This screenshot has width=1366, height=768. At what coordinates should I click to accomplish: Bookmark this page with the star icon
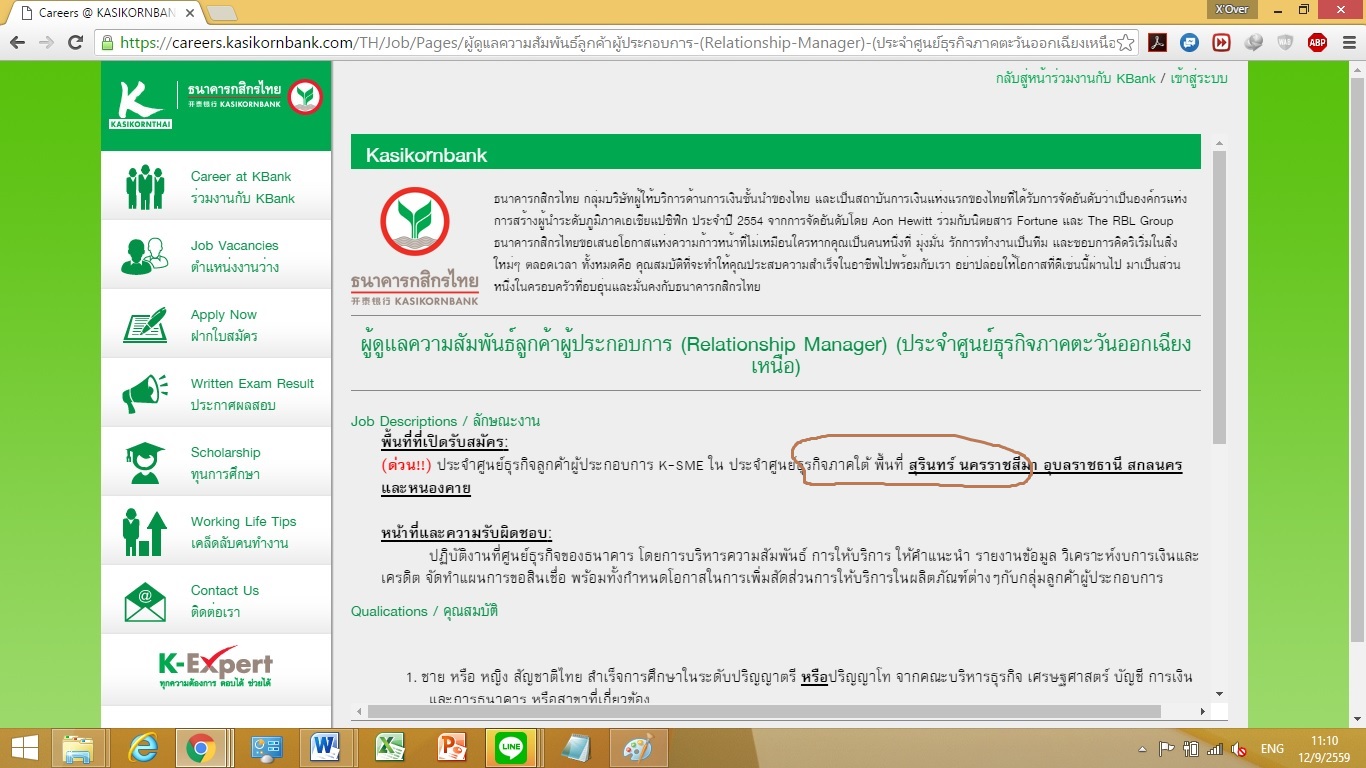[x=1126, y=42]
